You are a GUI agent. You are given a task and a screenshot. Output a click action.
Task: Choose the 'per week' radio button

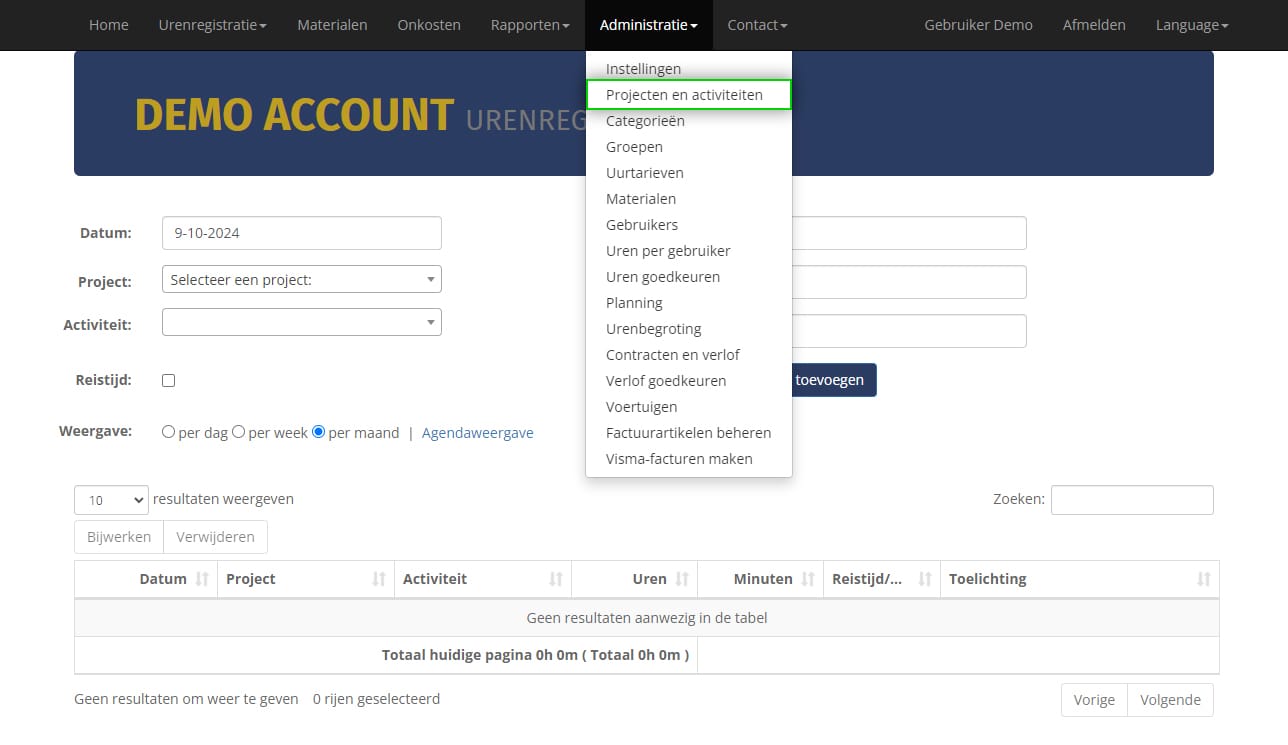coord(239,433)
